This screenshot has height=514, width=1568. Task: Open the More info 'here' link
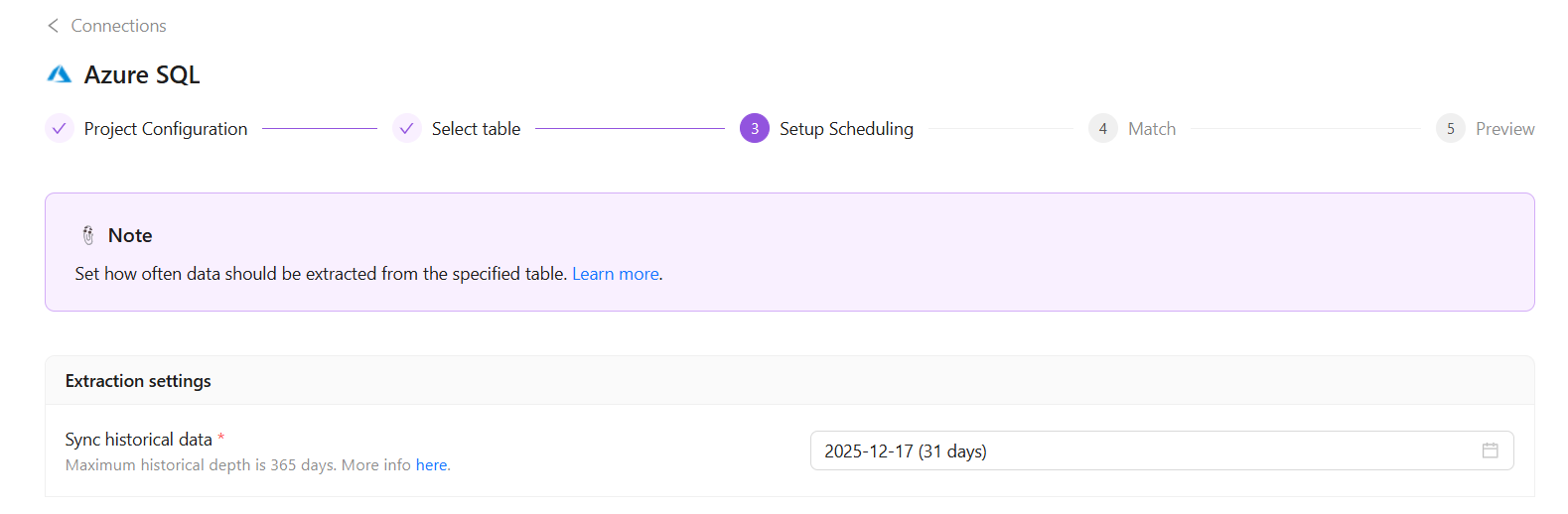point(431,465)
